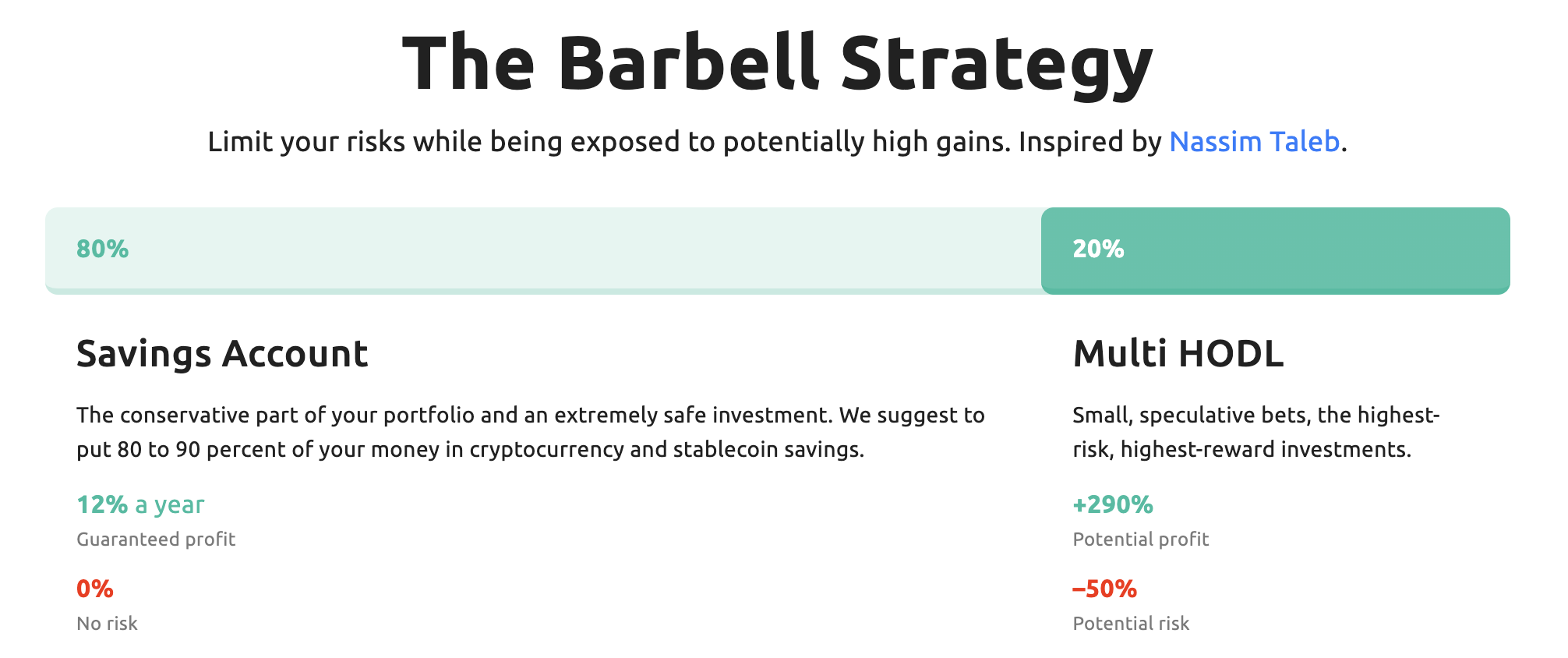Image resolution: width=1568 pixels, height=658 pixels.
Task: Open the Nassim Taleb link
Action: click(x=1254, y=142)
